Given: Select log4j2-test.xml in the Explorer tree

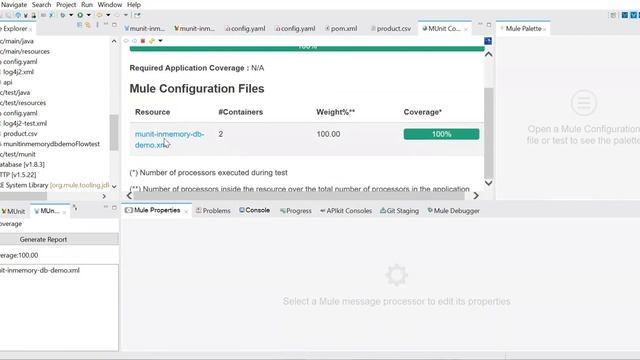Looking at the screenshot, I should tap(24, 123).
